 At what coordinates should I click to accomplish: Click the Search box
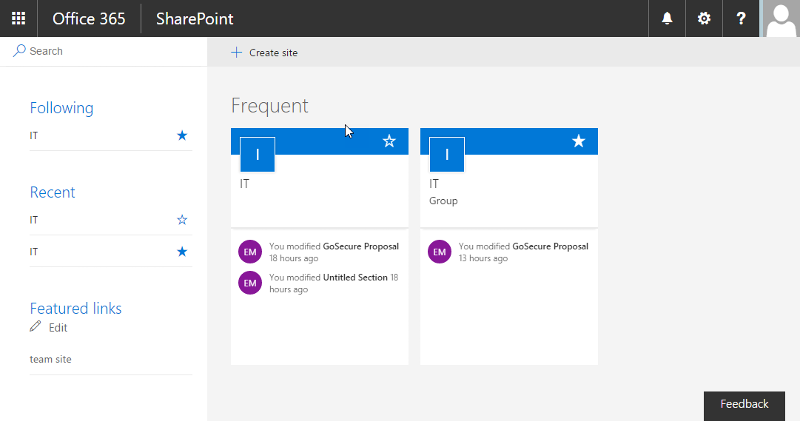[x=100, y=51]
